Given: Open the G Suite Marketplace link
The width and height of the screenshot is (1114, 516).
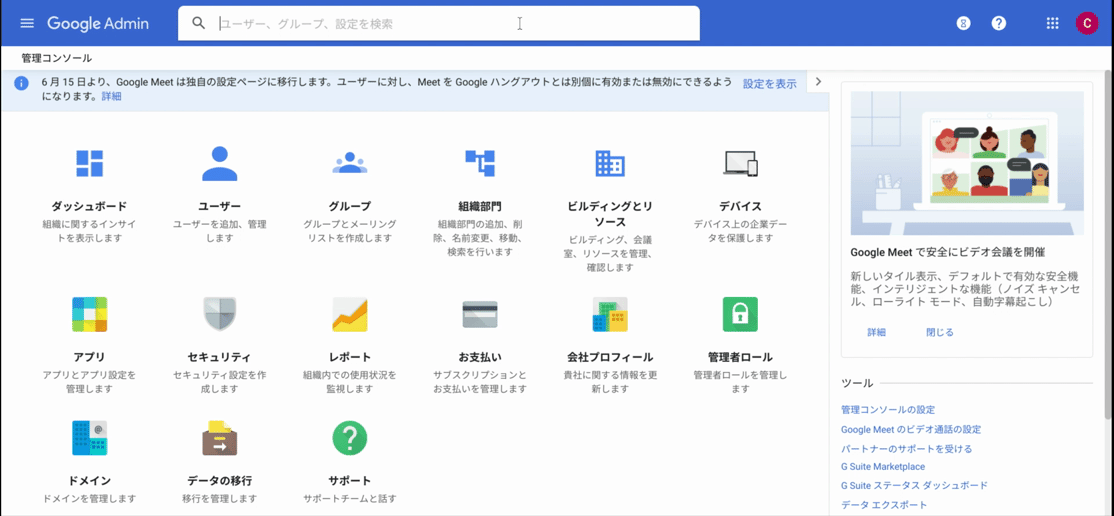Looking at the screenshot, I should pos(883,467).
